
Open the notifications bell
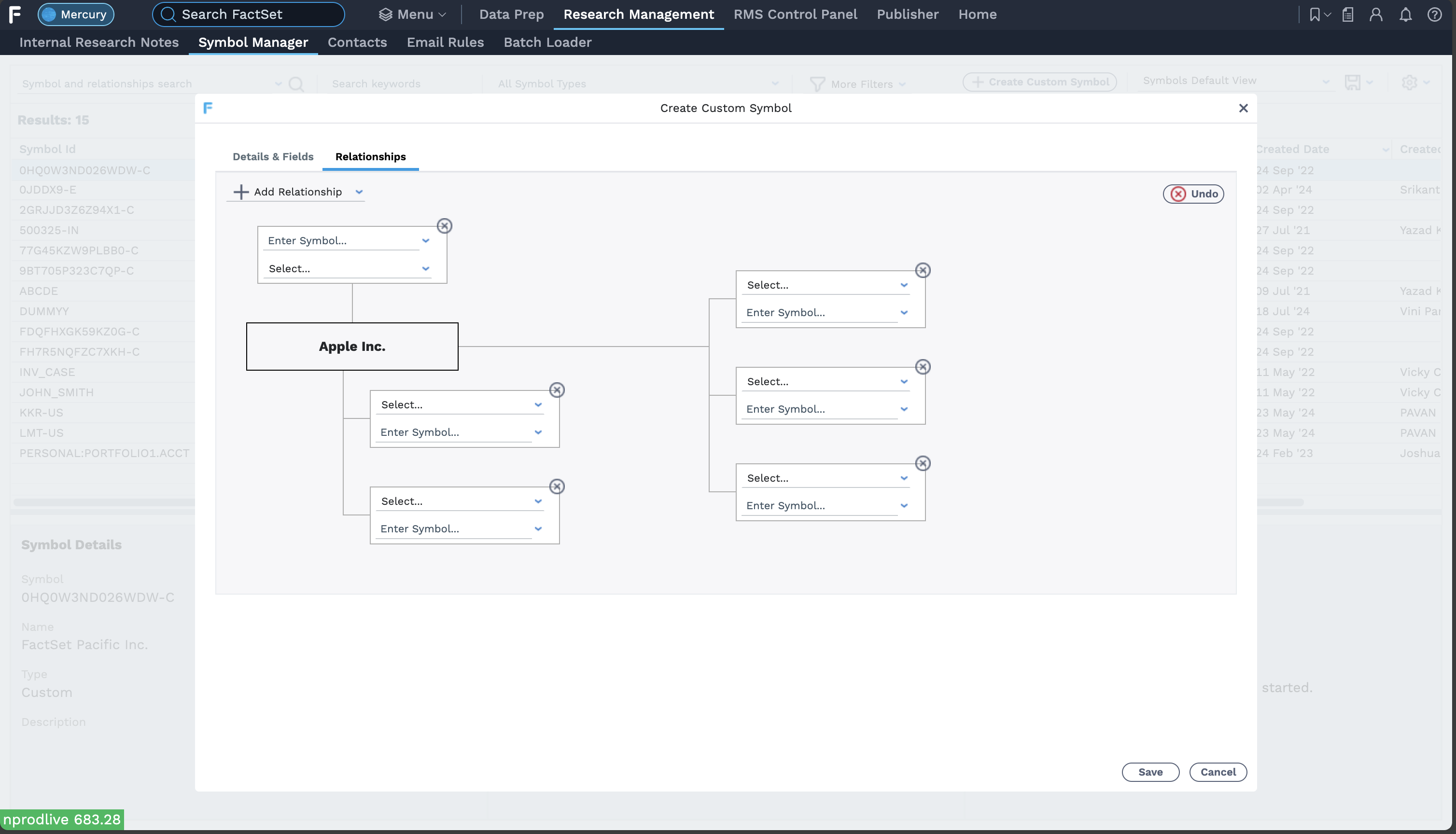tap(1406, 14)
